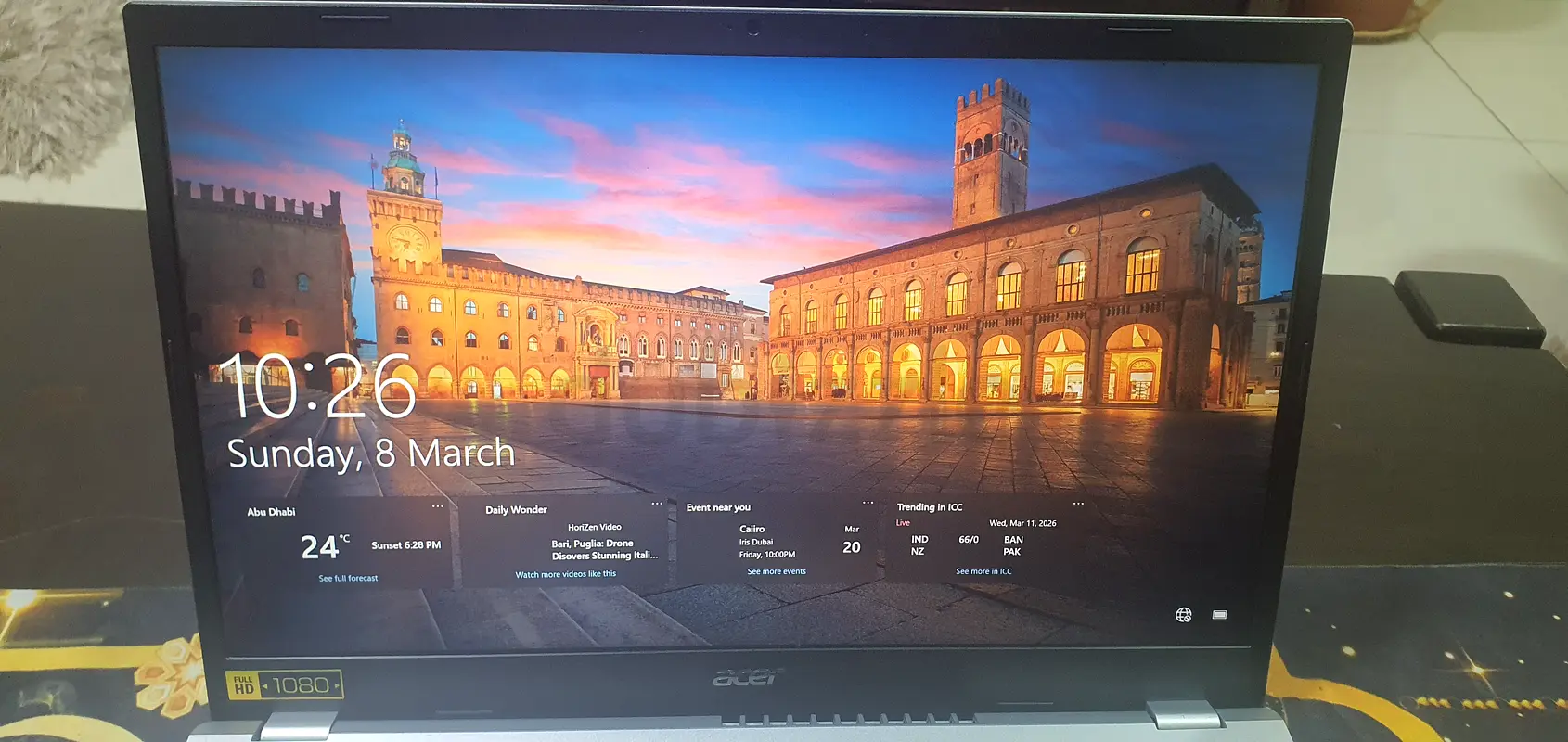Open Daily Wonder widget three-dot menu
This screenshot has width=1568, height=742.
(657, 504)
